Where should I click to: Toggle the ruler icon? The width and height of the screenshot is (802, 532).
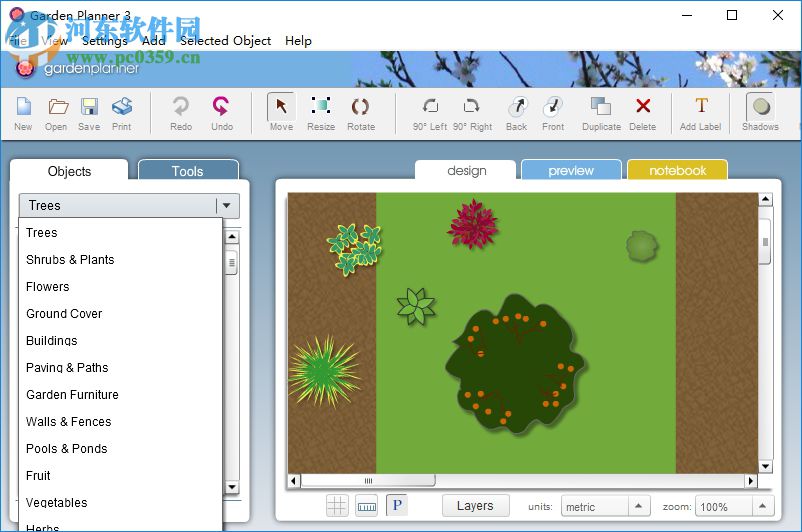click(x=367, y=506)
